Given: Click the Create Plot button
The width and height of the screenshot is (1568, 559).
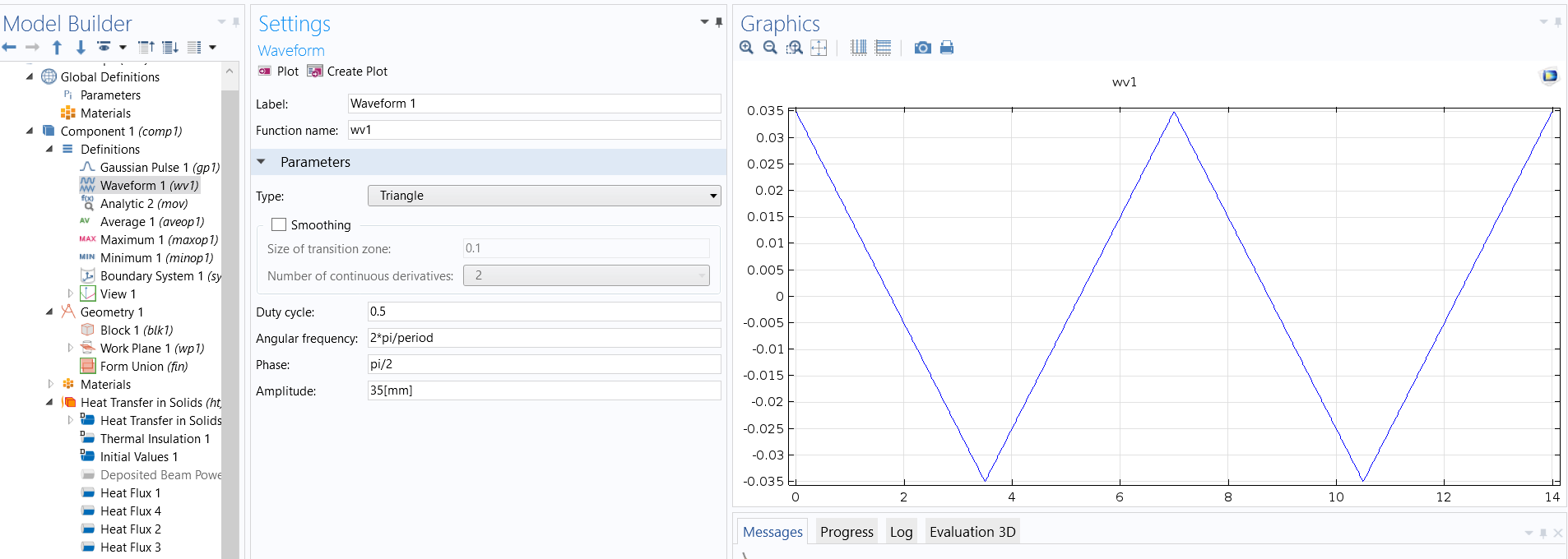Looking at the screenshot, I should 347,72.
